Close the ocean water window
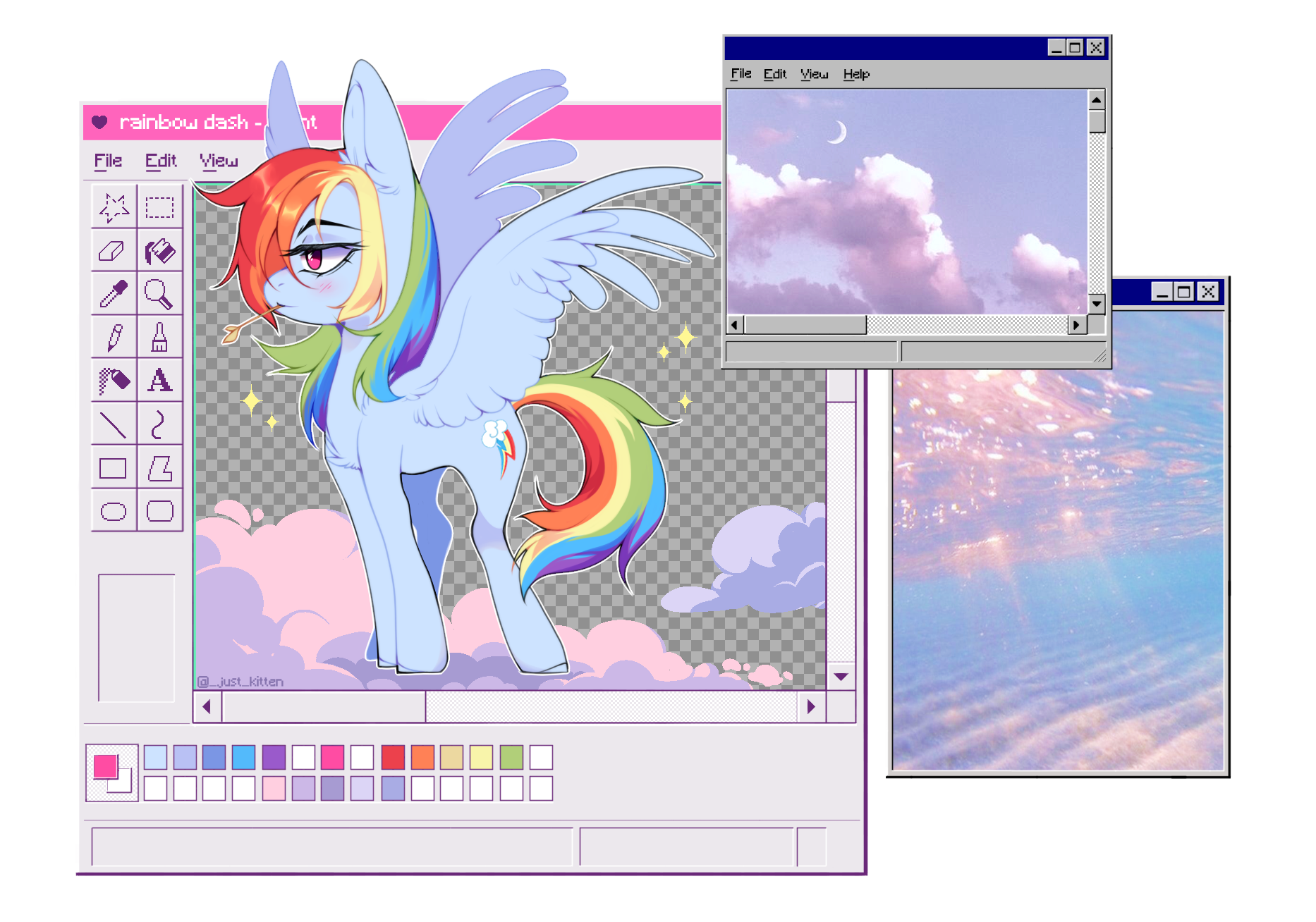Screen dimensions: 1316x922 [1209, 292]
